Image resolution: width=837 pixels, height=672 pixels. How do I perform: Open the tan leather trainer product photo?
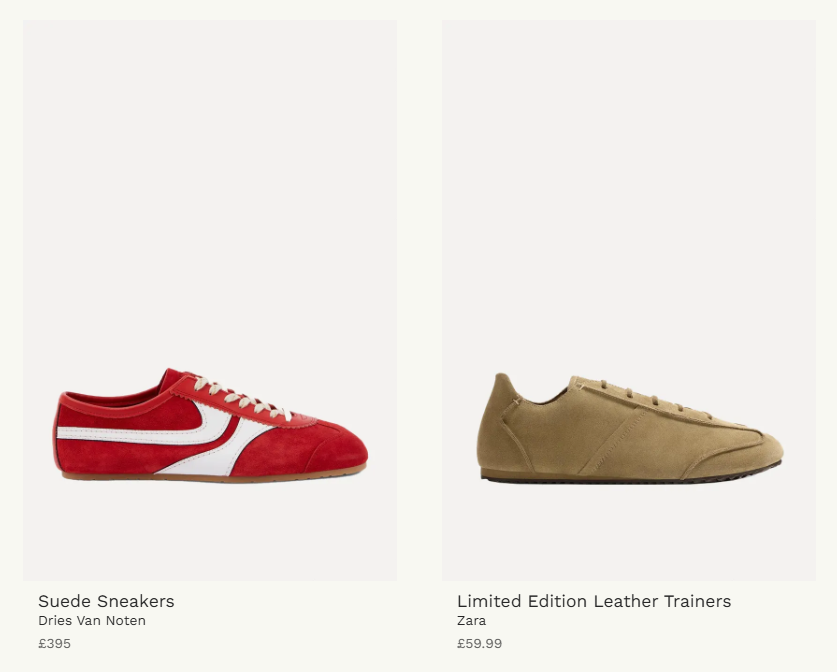[x=629, y=301]
